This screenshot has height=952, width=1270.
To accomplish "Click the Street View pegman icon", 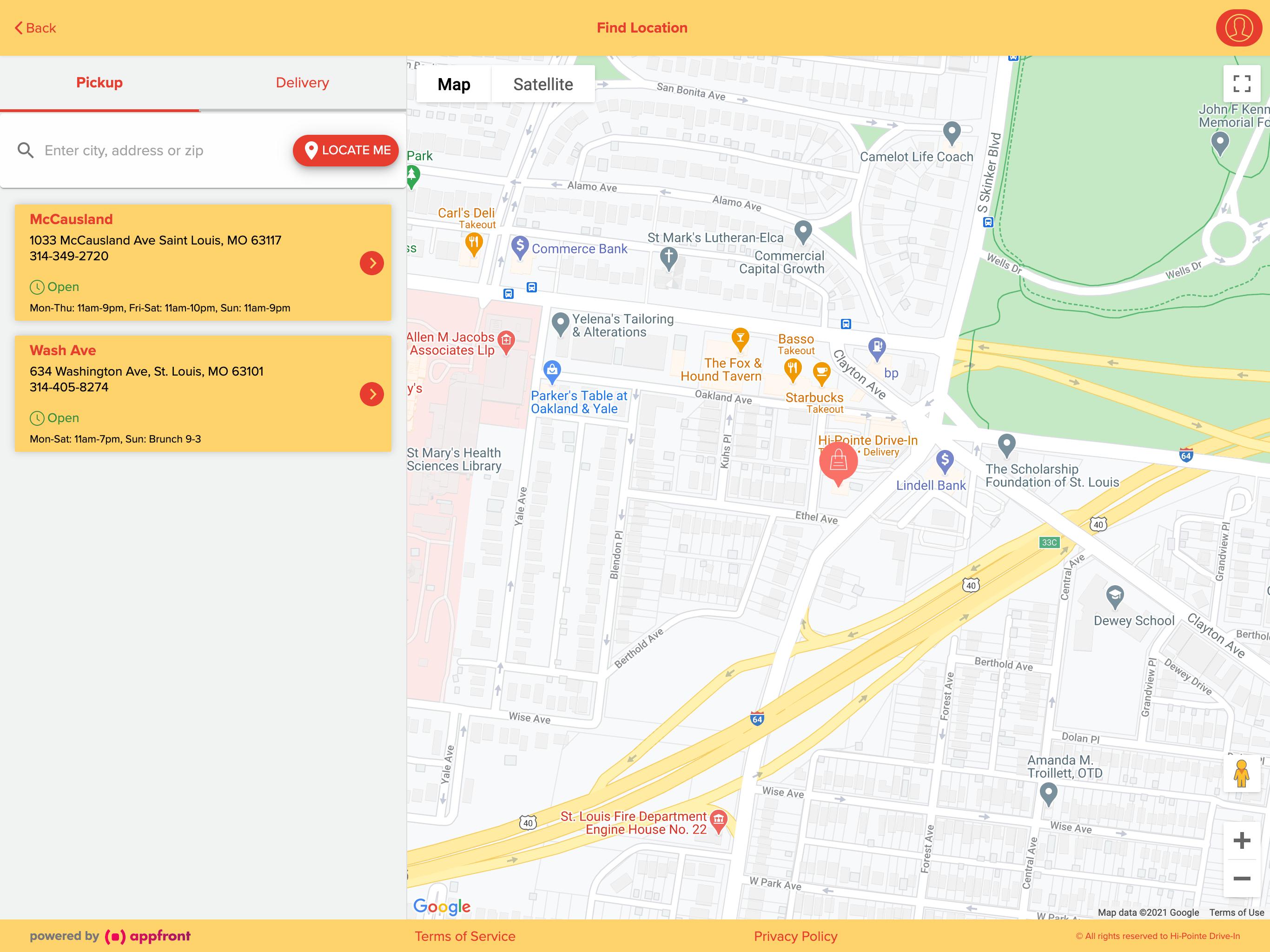I will point(1242,773).
